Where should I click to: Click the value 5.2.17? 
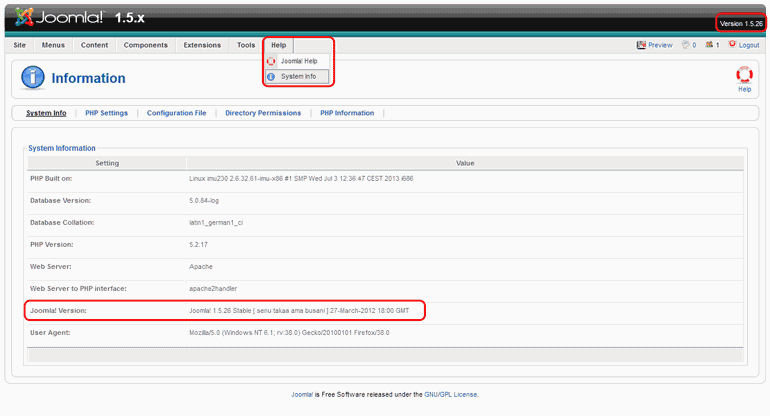pyautogui.click(x=198, y=245)
